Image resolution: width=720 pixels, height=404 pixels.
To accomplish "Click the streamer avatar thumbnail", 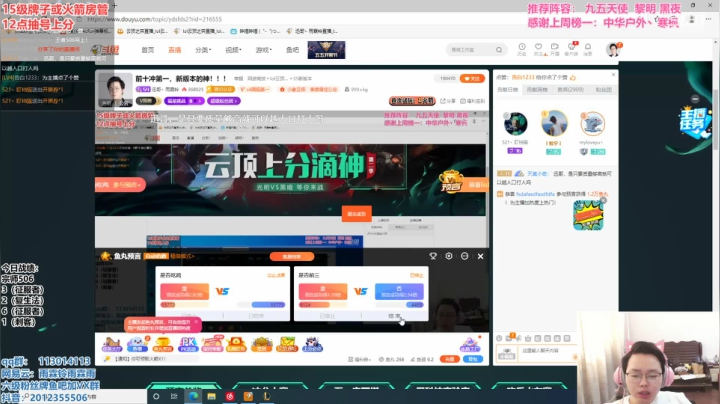I will pyautogui.click(x=115, y=89).
